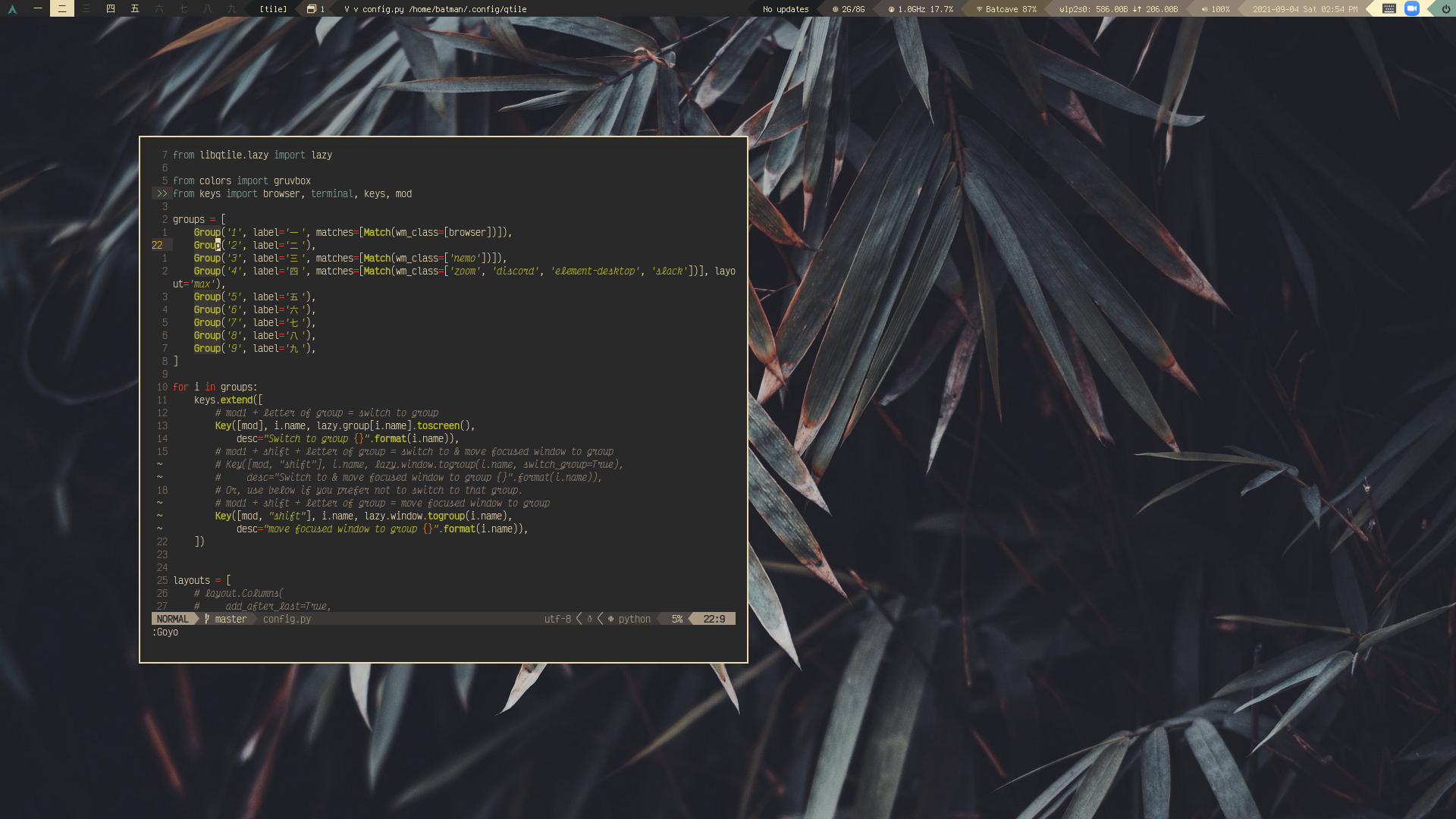Open the Zoom tray icon

tap(1411, 8)
